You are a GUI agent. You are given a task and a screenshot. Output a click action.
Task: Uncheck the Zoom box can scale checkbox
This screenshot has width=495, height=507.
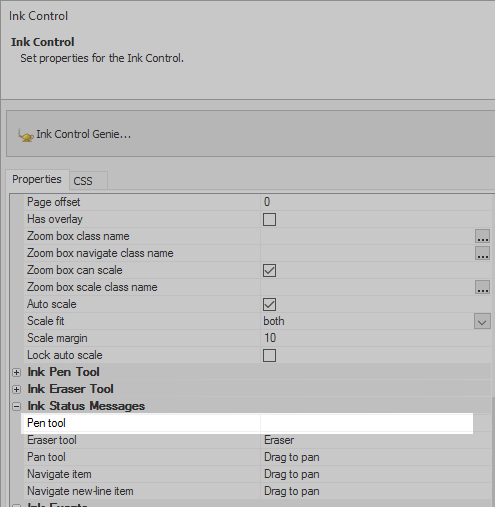(269, 270)
